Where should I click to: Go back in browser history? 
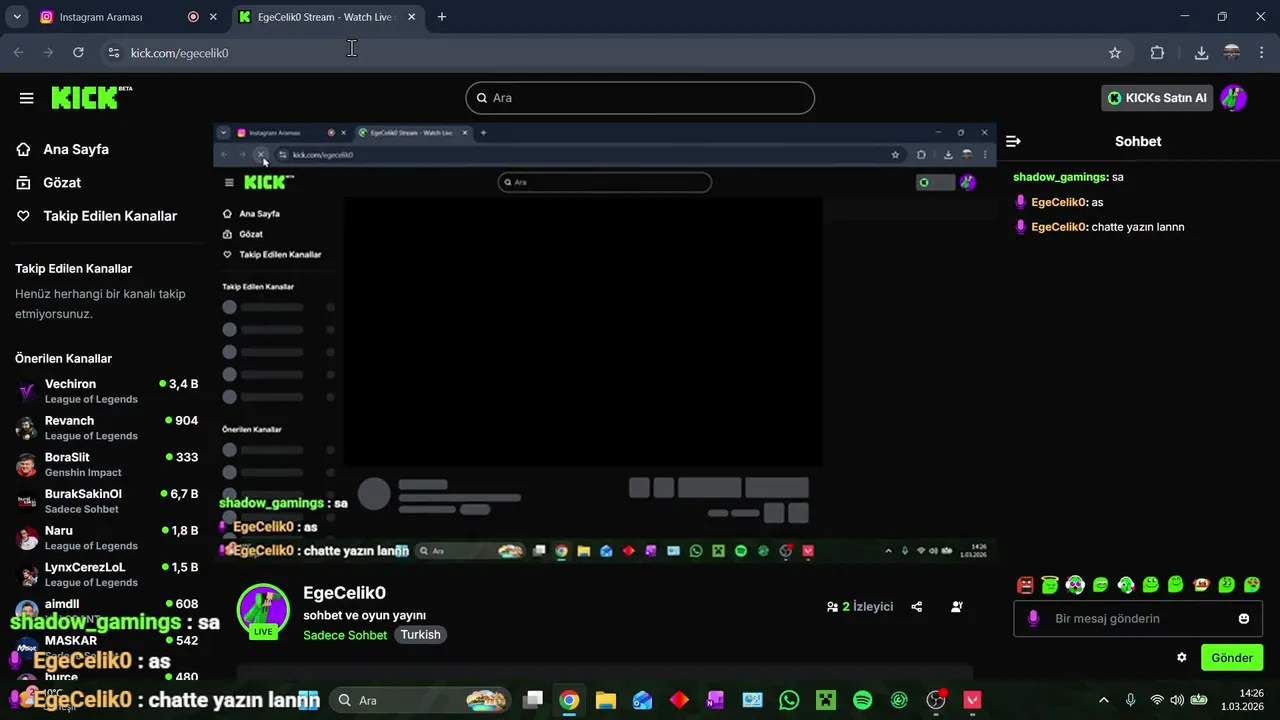pyautogui.click(x=18, y=53)
